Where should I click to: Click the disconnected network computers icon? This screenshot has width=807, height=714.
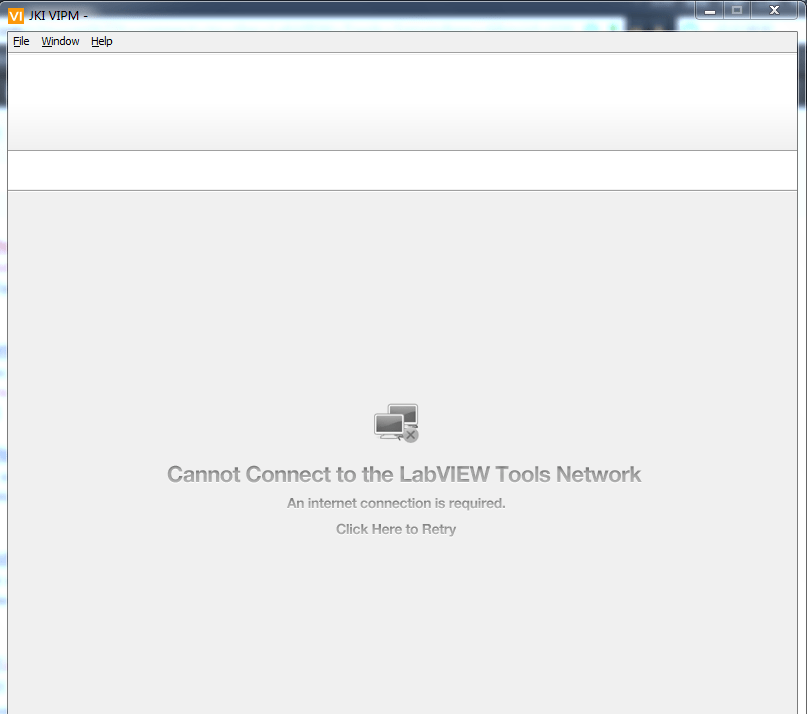(396, 423)
